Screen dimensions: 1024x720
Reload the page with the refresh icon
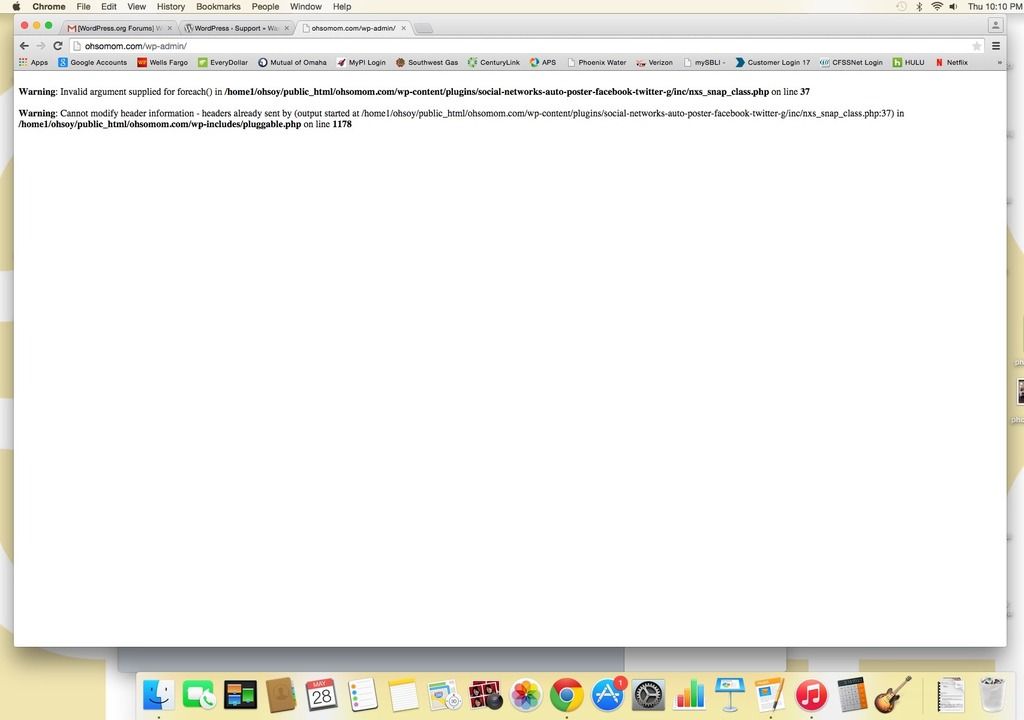coord(58,46)
